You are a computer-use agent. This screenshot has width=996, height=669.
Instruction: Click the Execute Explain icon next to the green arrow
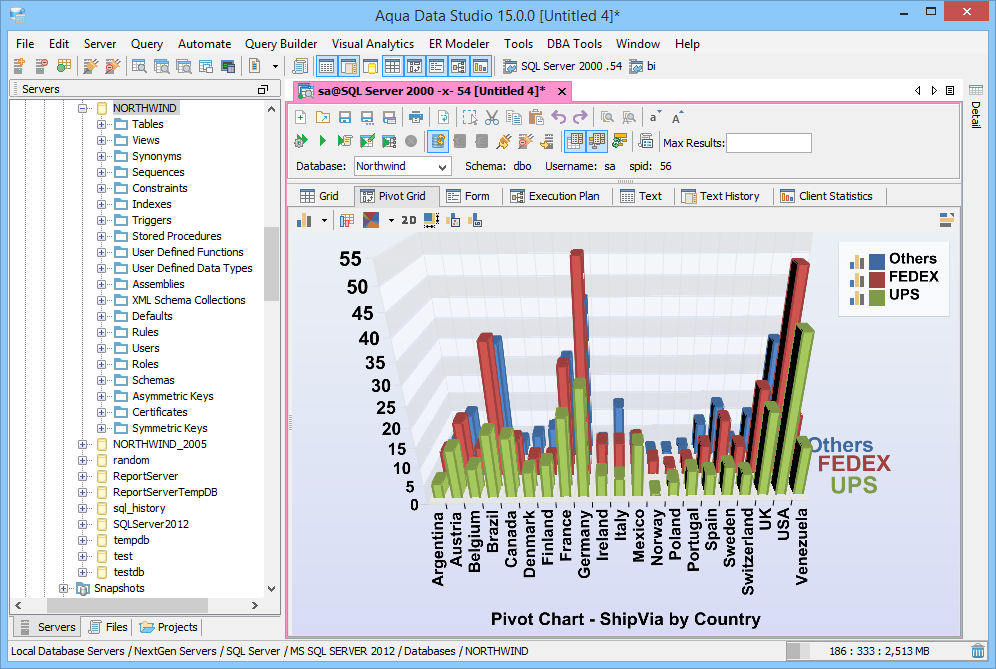point(345,141)
